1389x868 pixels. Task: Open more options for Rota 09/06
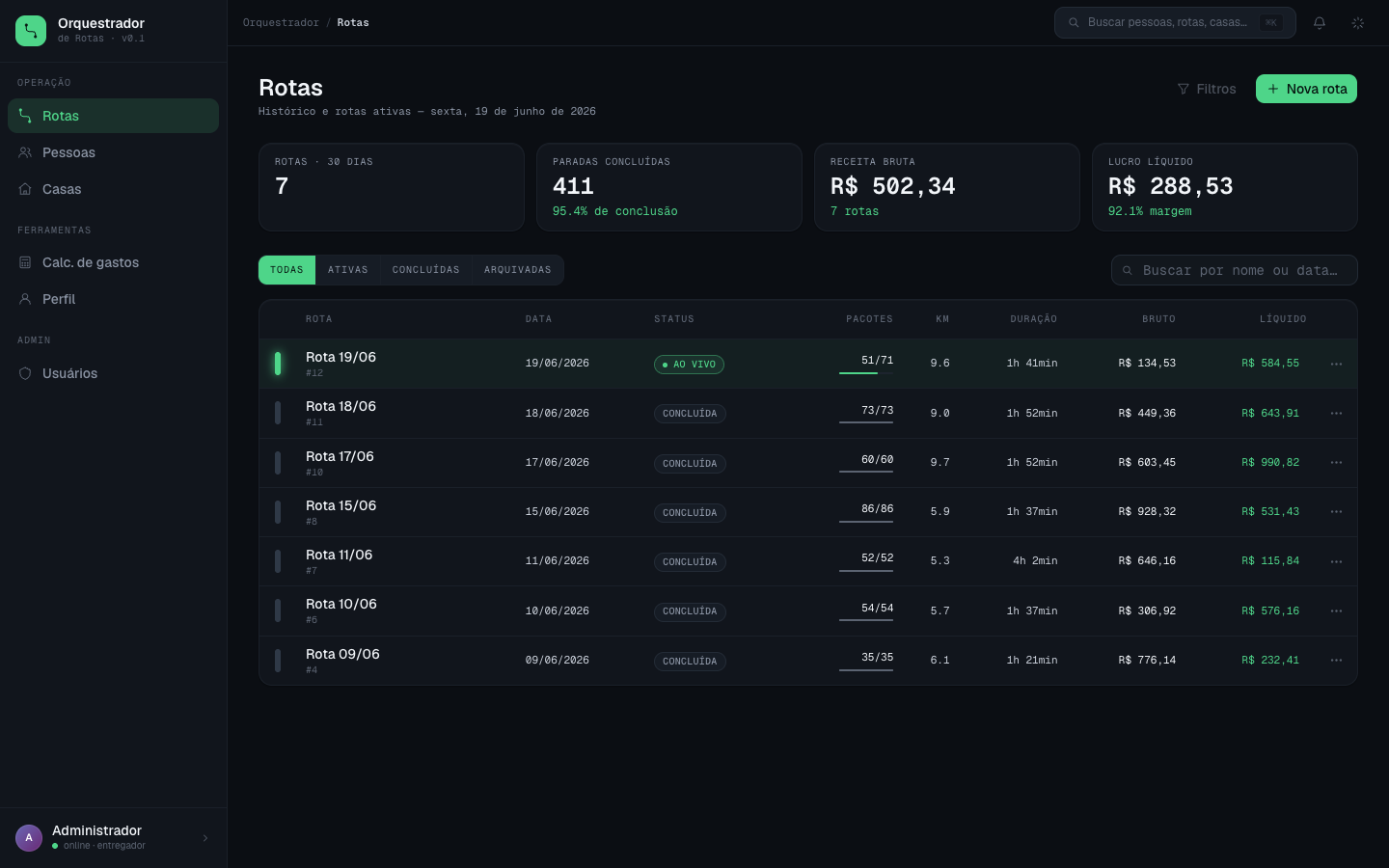(1336, 660)
